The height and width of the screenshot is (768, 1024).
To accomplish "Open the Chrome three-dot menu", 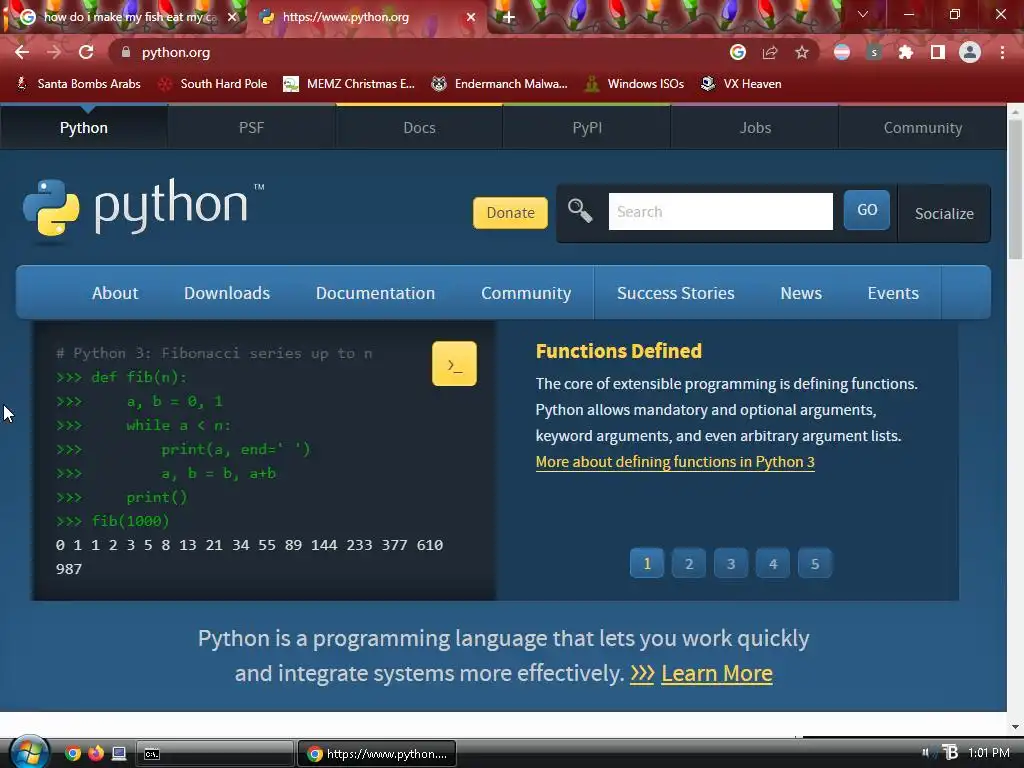I will point(1002,52).
